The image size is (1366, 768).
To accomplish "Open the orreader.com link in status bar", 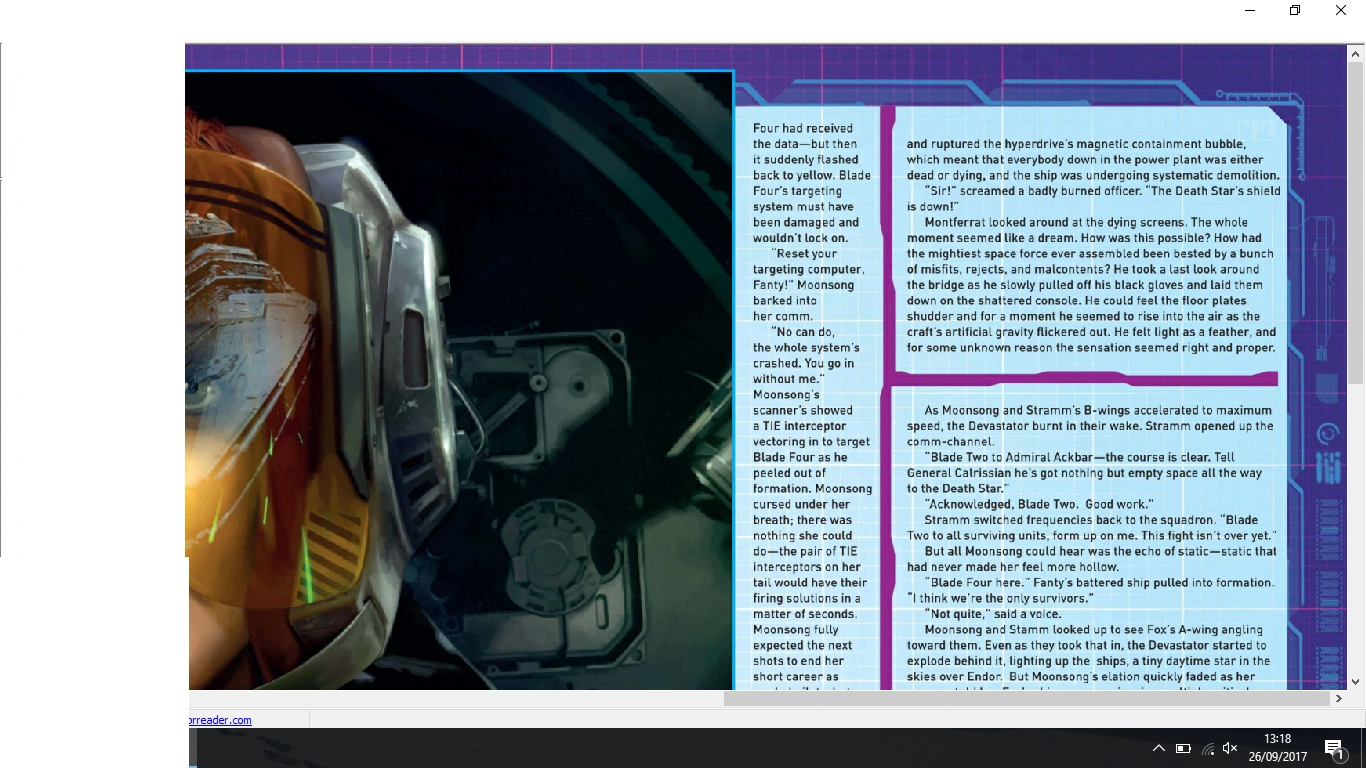I will (220, 720).
